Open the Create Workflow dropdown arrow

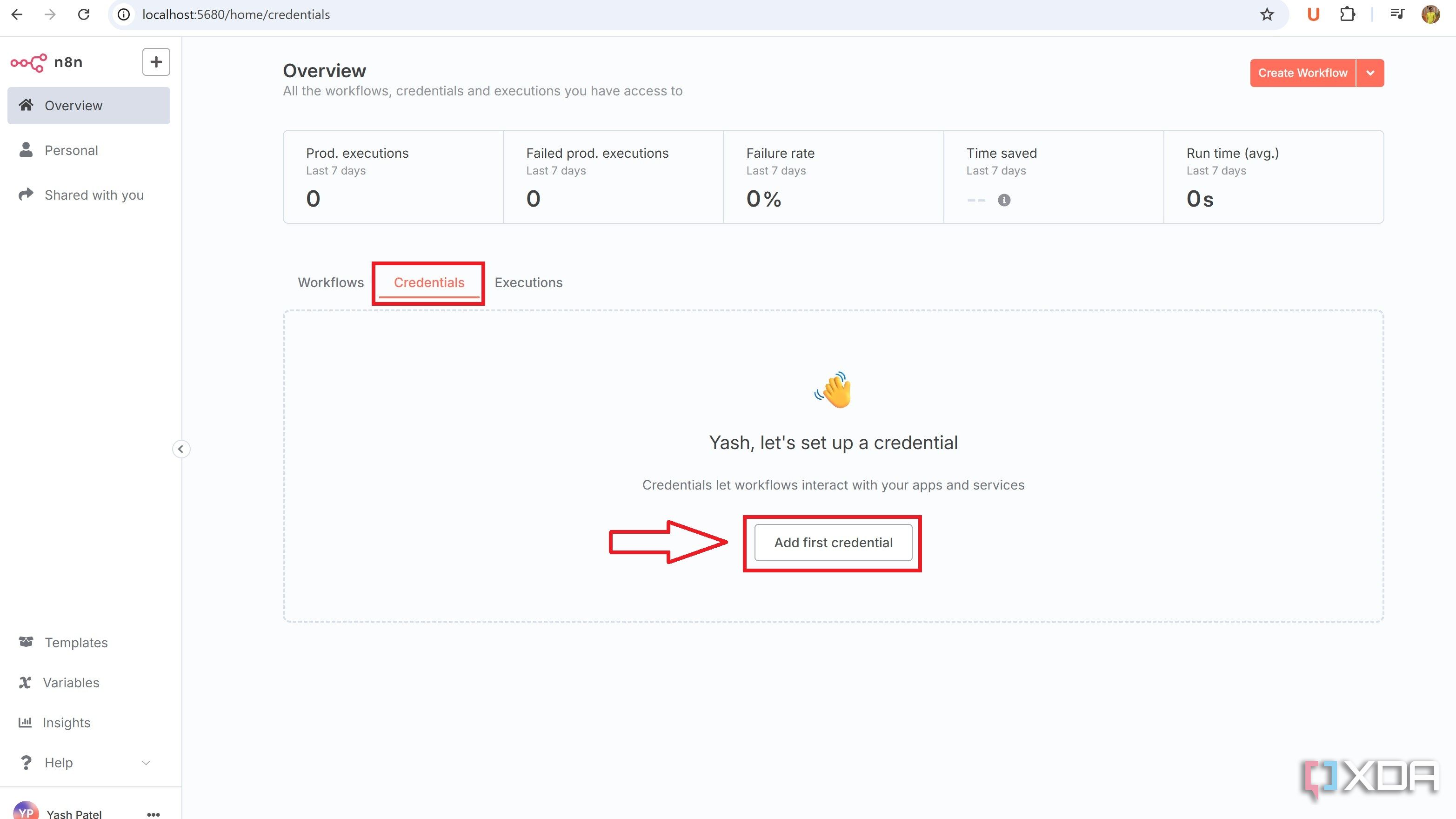tap(1370, 73)
